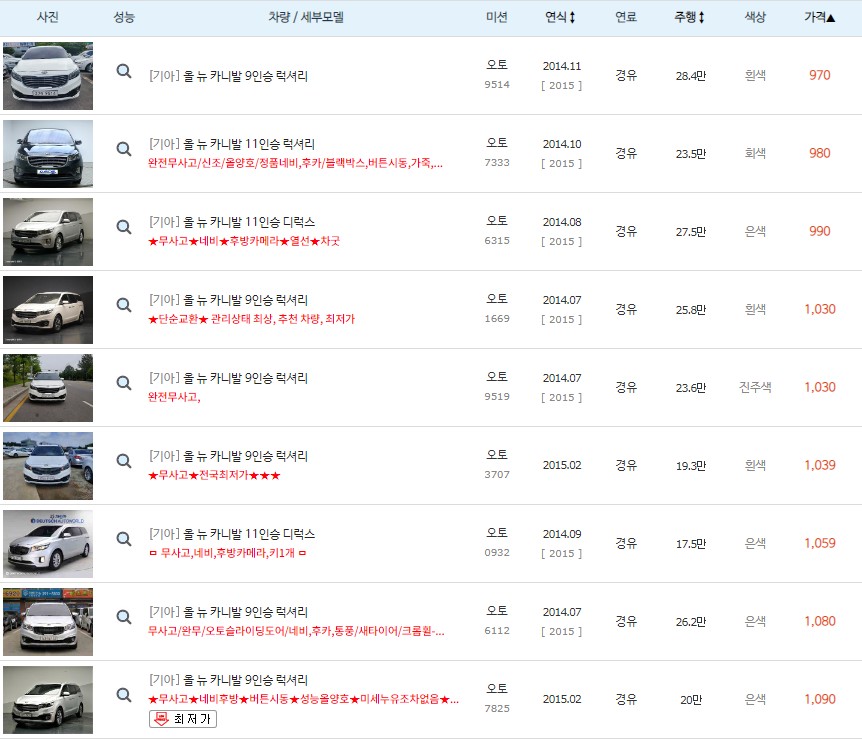Click price 970
The height and width of the screenshot is (740, 862).
(x=819, y=75)
